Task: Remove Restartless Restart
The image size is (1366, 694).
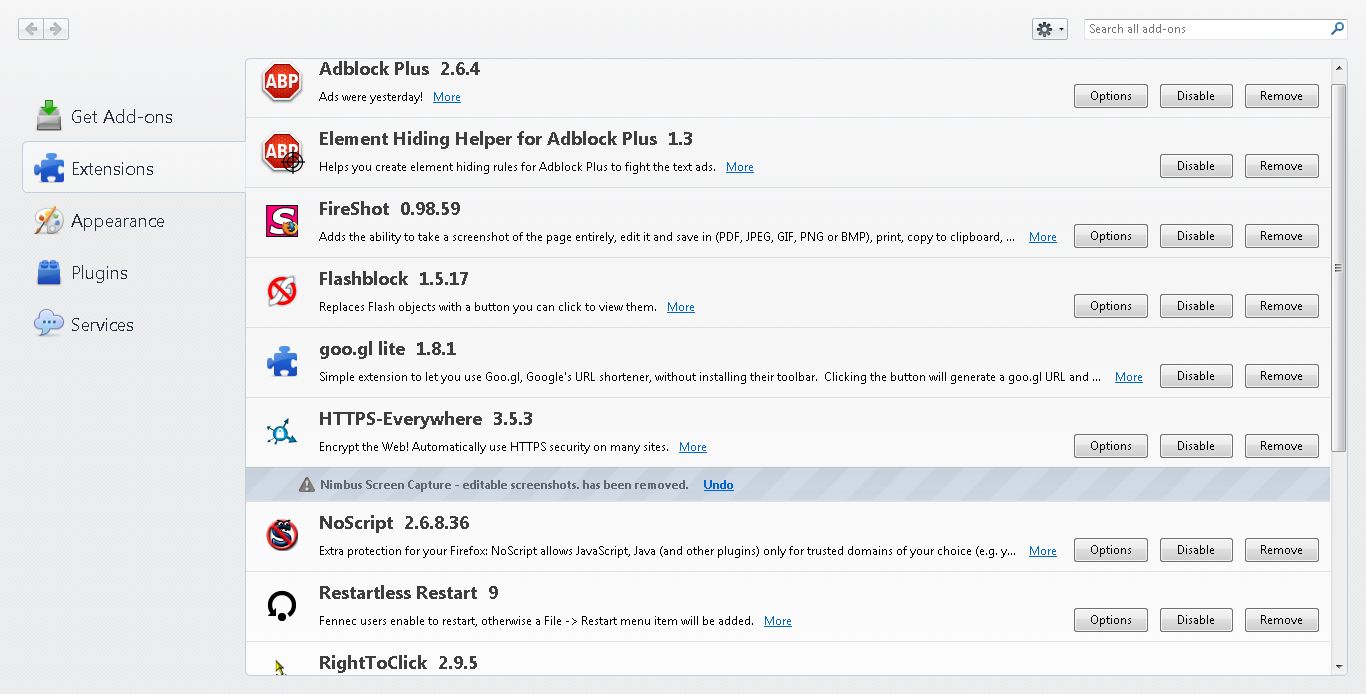Action: click(1282, 620)
